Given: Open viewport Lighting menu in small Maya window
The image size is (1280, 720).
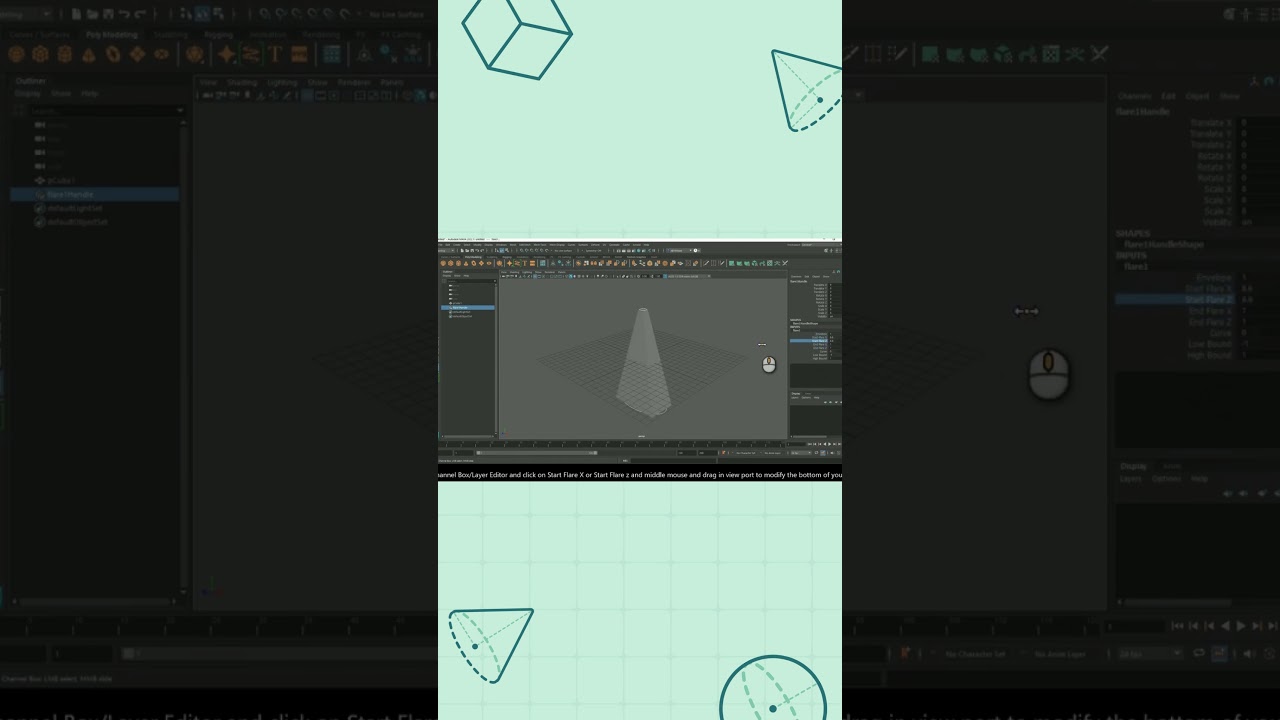Looking at the screenshot, I should [x=527, y=272].
